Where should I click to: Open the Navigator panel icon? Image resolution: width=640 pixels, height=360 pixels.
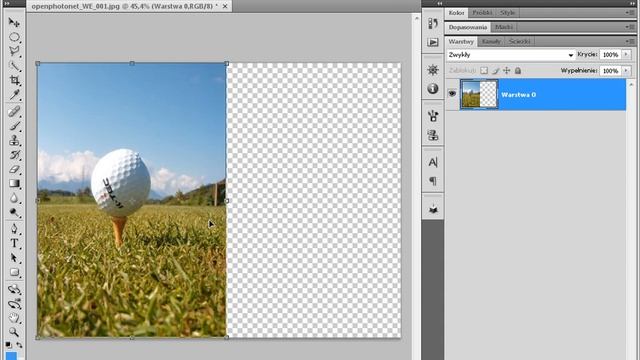point(433,70)
